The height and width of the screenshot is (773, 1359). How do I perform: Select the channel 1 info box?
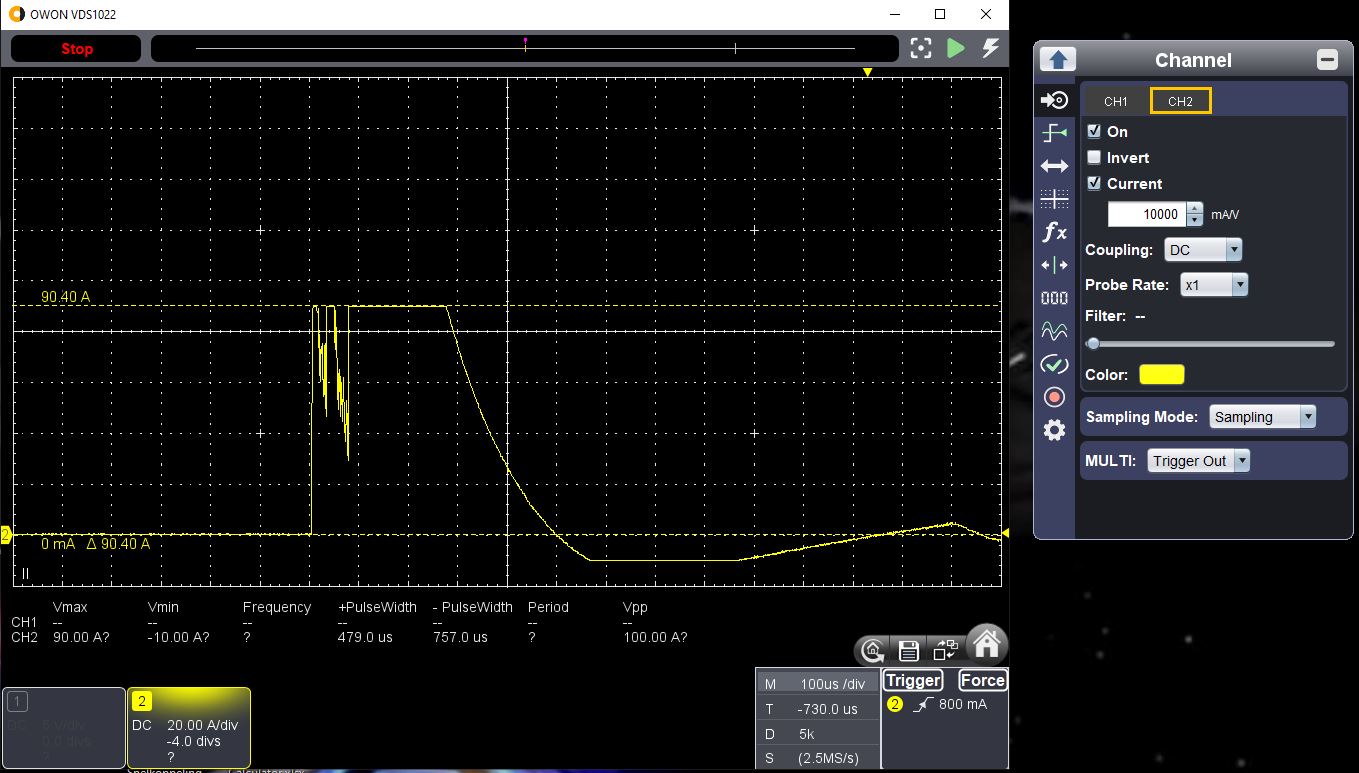pos(64,728)
